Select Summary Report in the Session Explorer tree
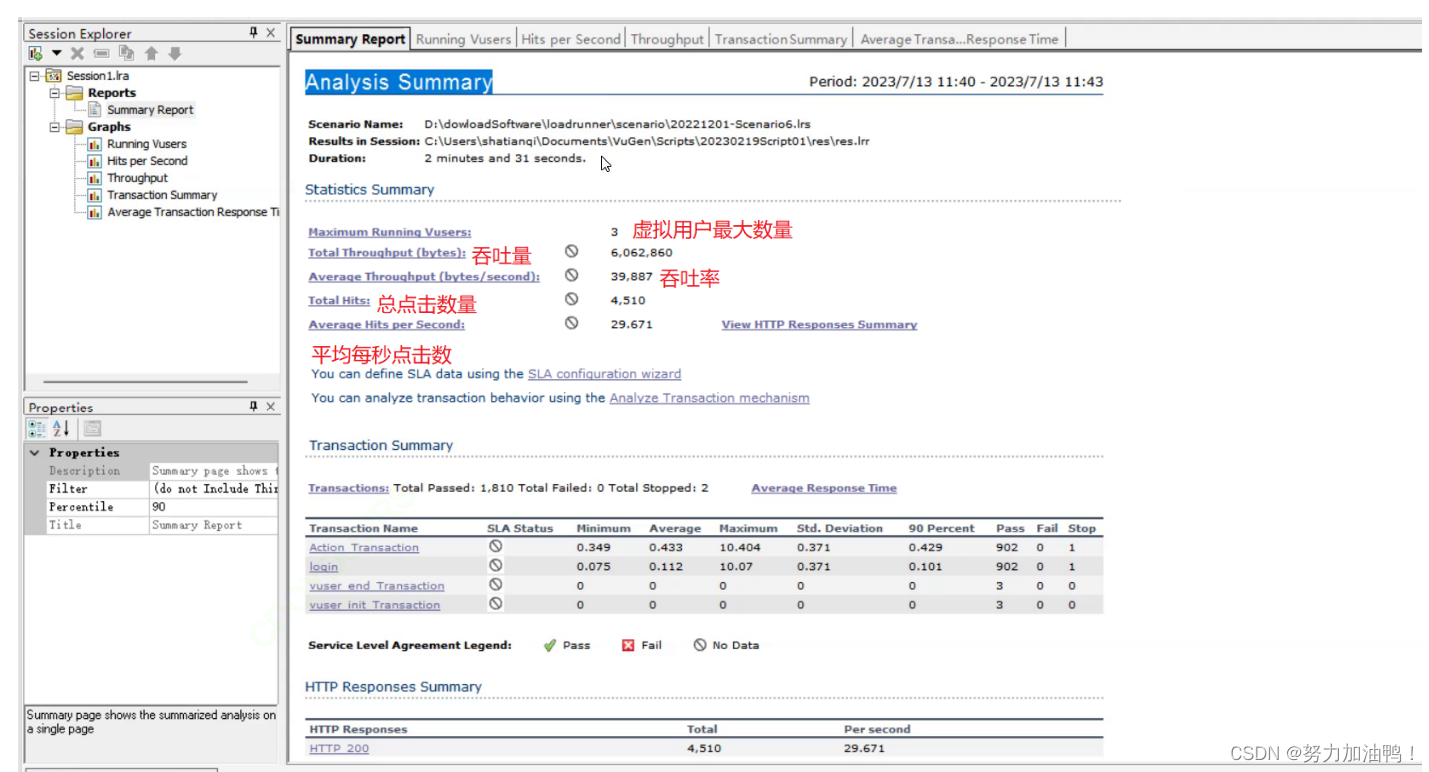1429x772 pixels. pyautogui.click(x=150, y=110)
